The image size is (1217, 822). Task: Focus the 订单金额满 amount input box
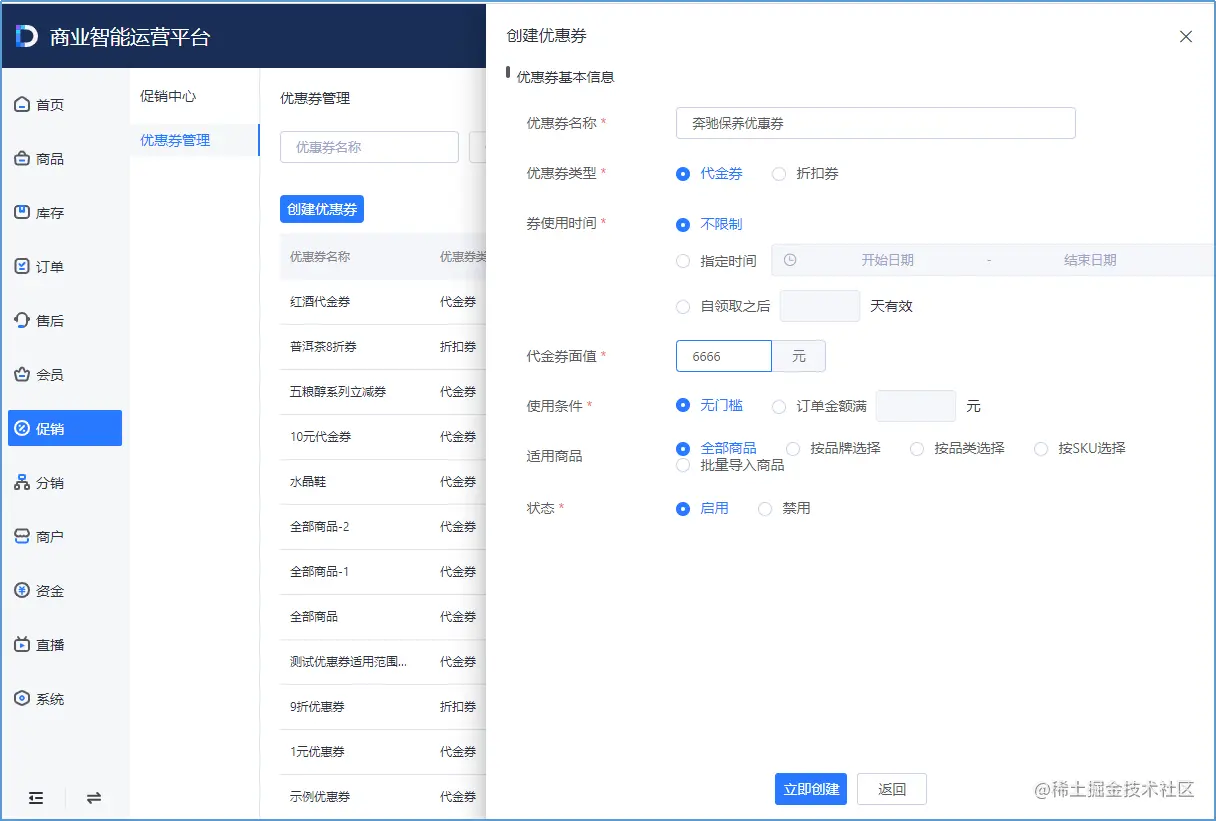(916, 406)
